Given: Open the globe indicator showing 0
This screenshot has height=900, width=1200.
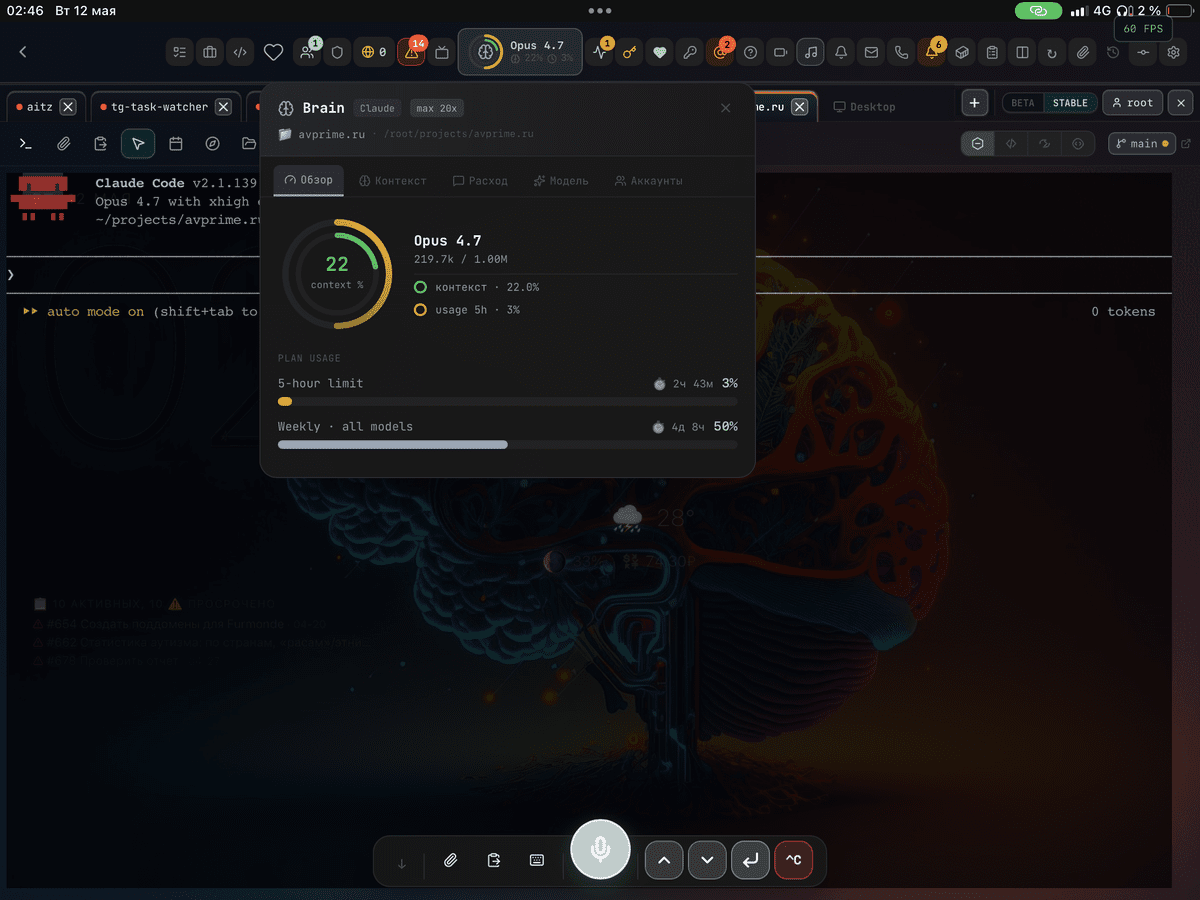Looking at the screenshot, I should pyautogui.click(x=374, y=52).
